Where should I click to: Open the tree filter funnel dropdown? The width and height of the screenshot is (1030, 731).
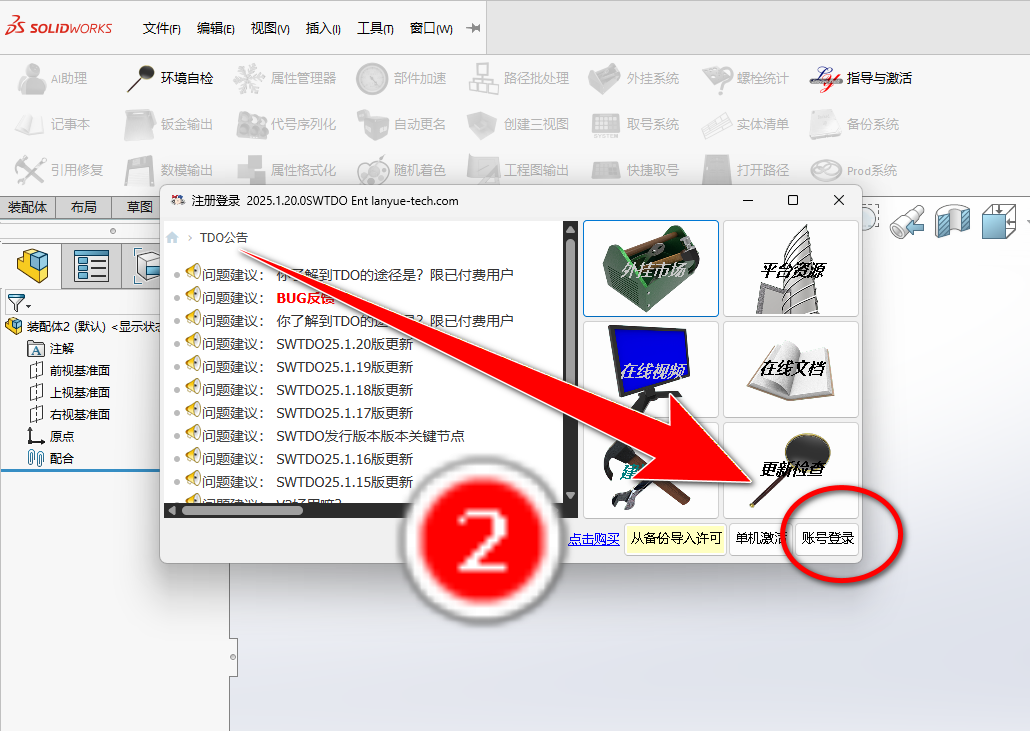pyautogui.click(x=18, y=303)
